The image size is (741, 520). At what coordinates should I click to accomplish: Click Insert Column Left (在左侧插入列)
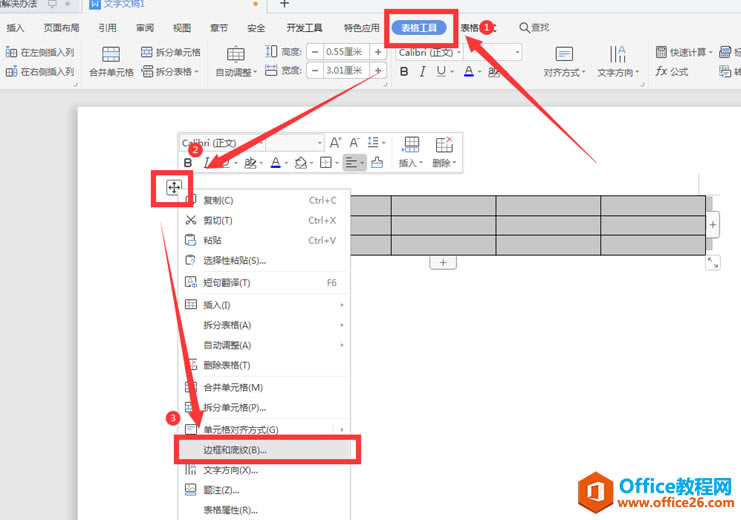[x=40, y=52]
